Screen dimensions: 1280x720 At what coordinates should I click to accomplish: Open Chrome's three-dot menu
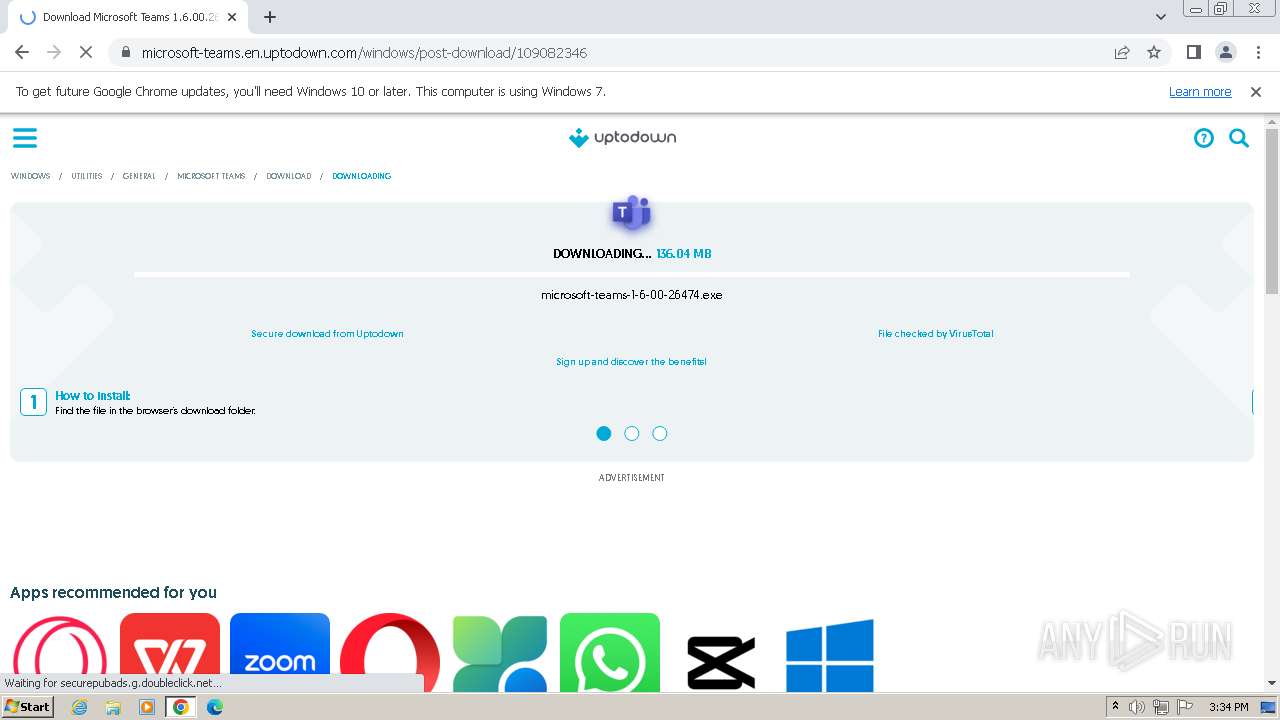coord(1257,52)
